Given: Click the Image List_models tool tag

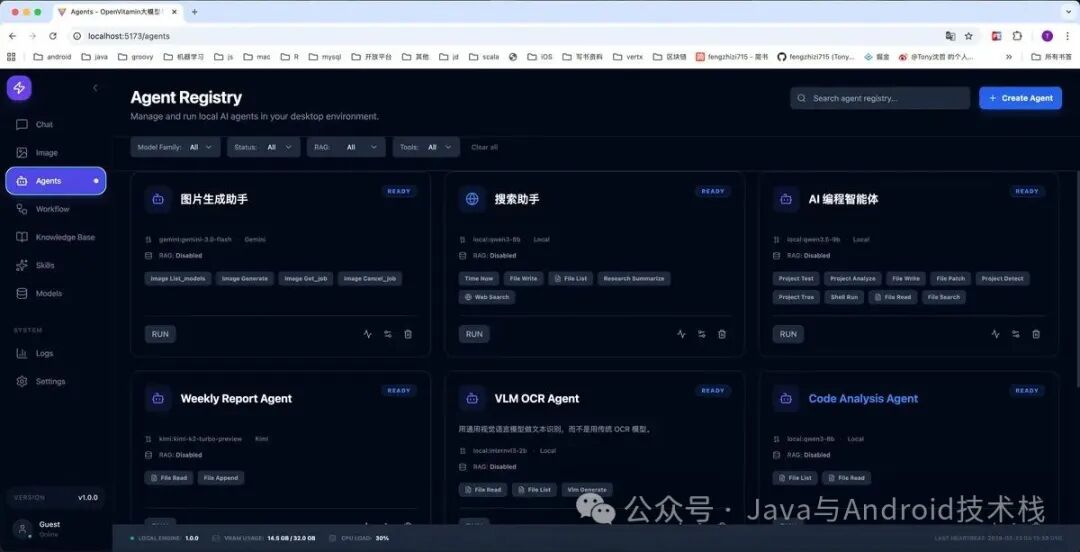Looking at the screenshot, I should pyautogui.click(x=178, y=279).
